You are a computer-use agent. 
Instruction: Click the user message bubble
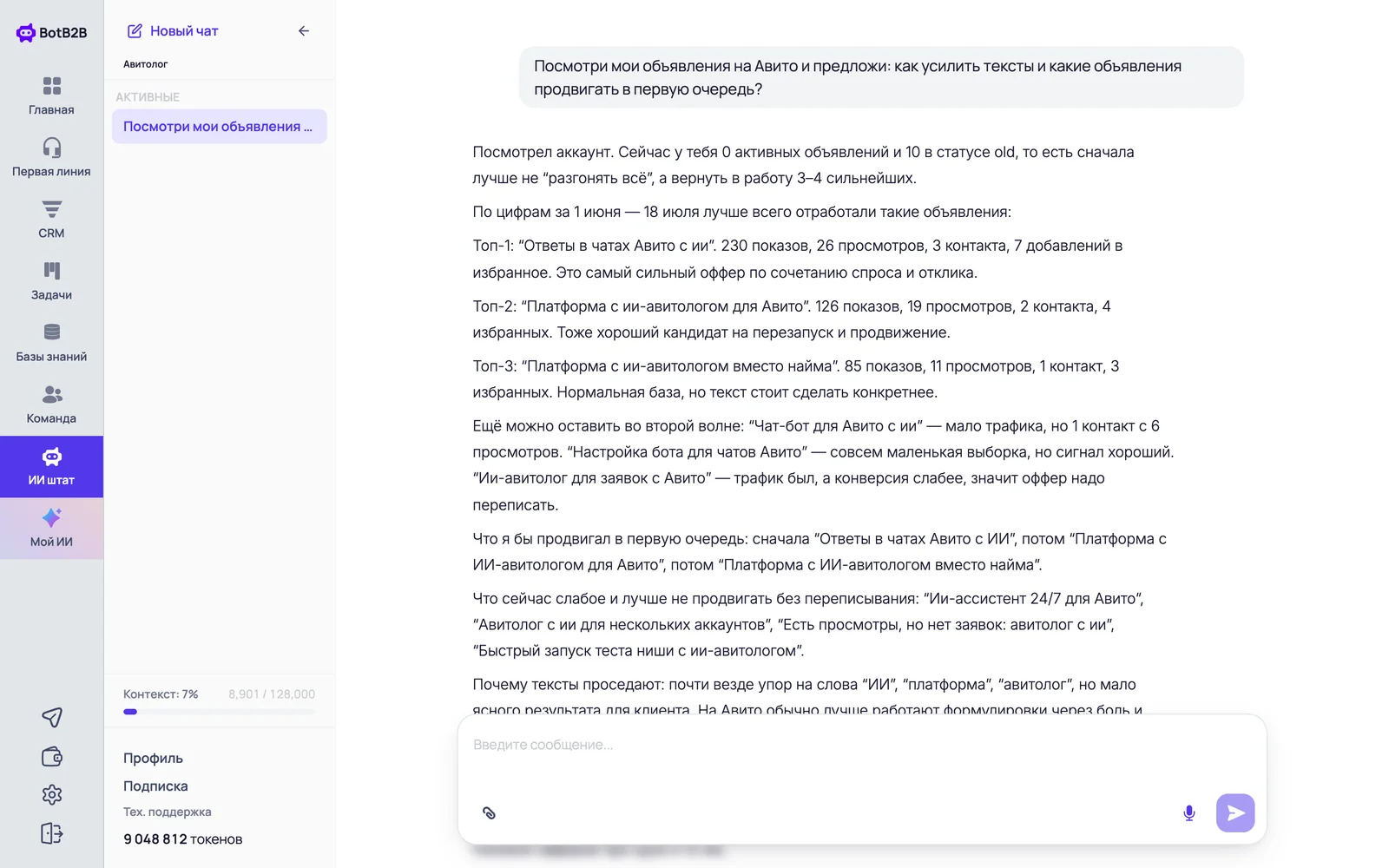click(881, 77)
